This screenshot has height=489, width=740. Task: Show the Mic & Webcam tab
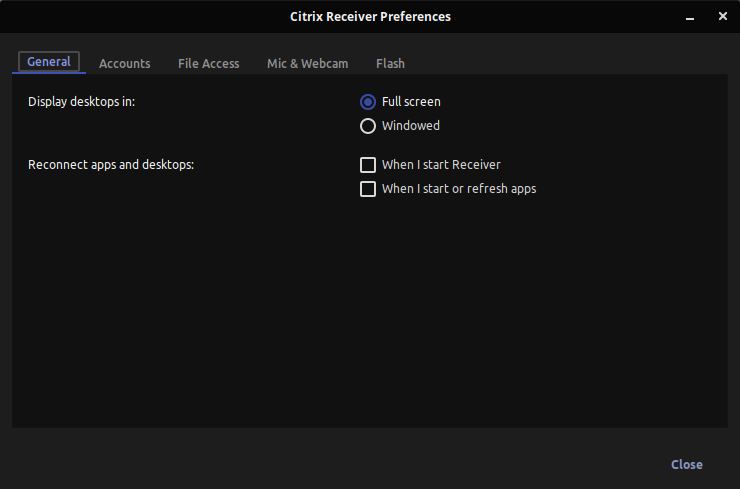(x=308, y=63)
